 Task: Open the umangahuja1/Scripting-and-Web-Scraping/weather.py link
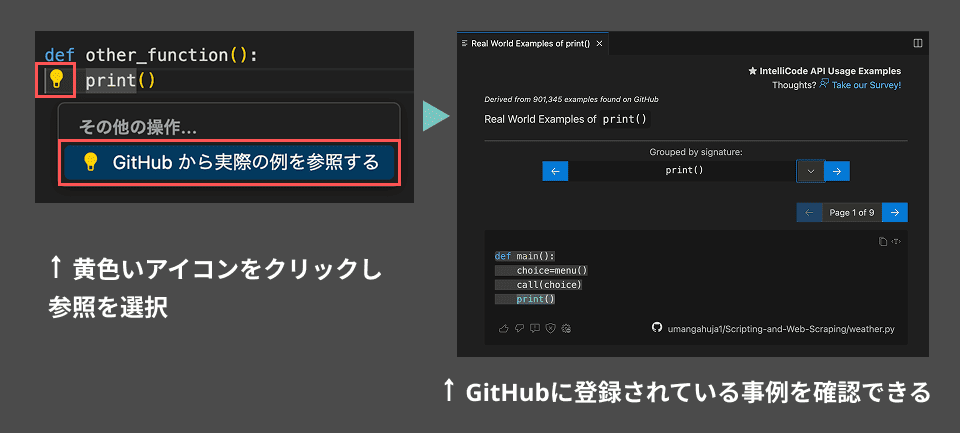click(781, 329)
